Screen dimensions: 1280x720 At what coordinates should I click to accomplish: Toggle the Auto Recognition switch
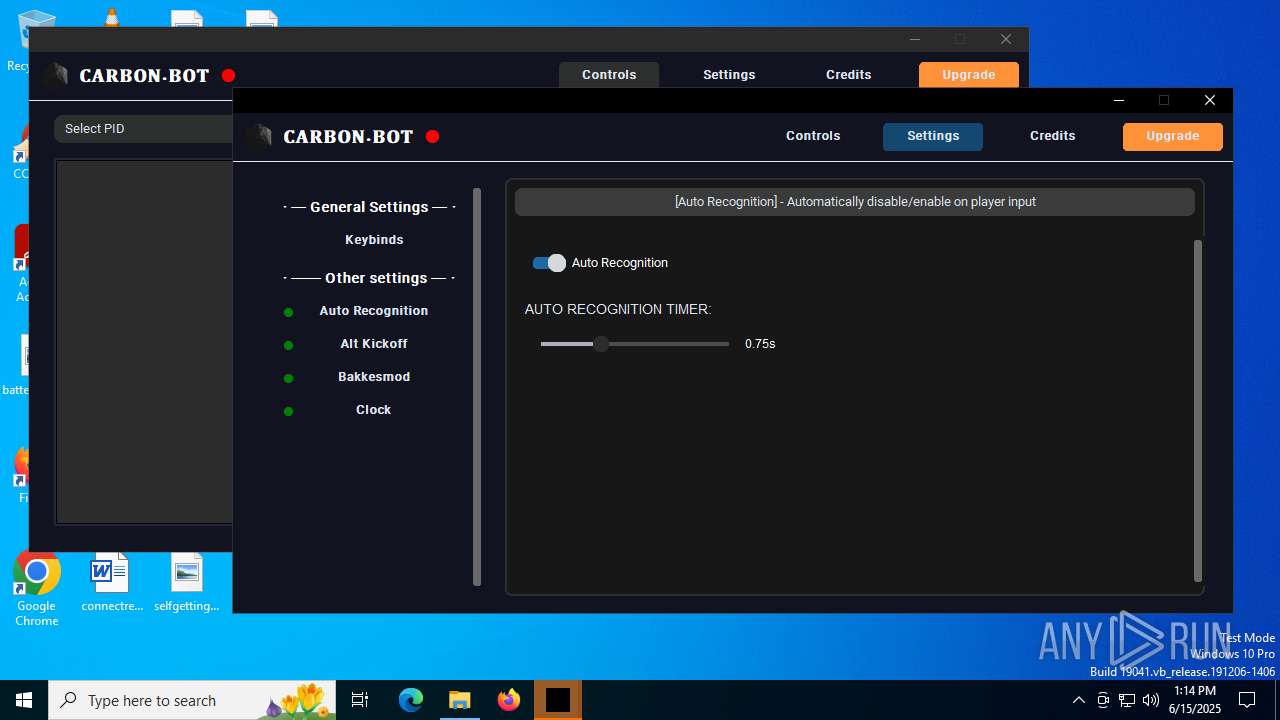549,263
